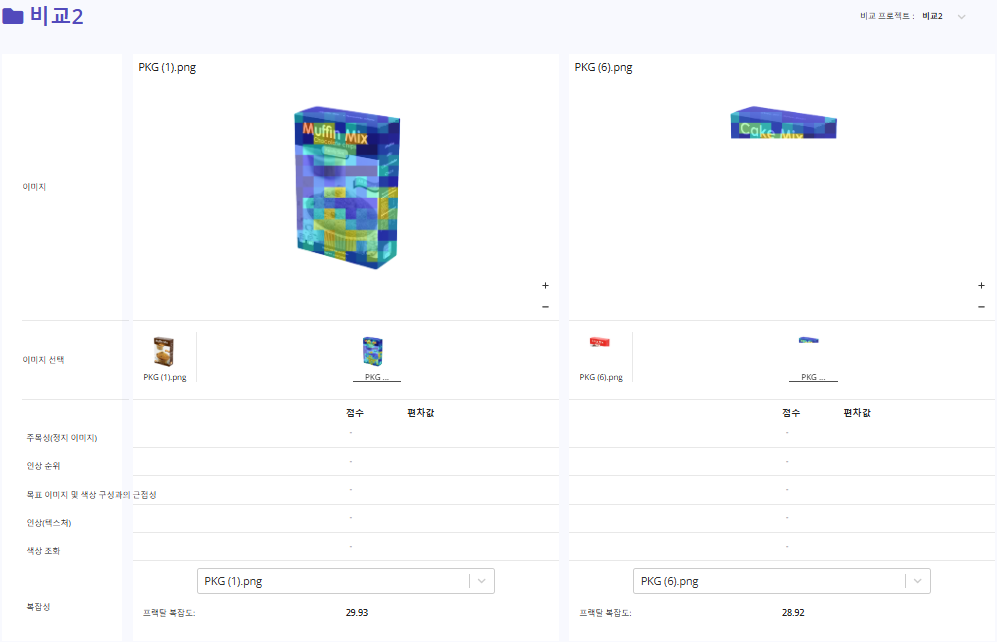Select the blue heatmap muffin box thumbnail
997x642 pixels.
373,352
